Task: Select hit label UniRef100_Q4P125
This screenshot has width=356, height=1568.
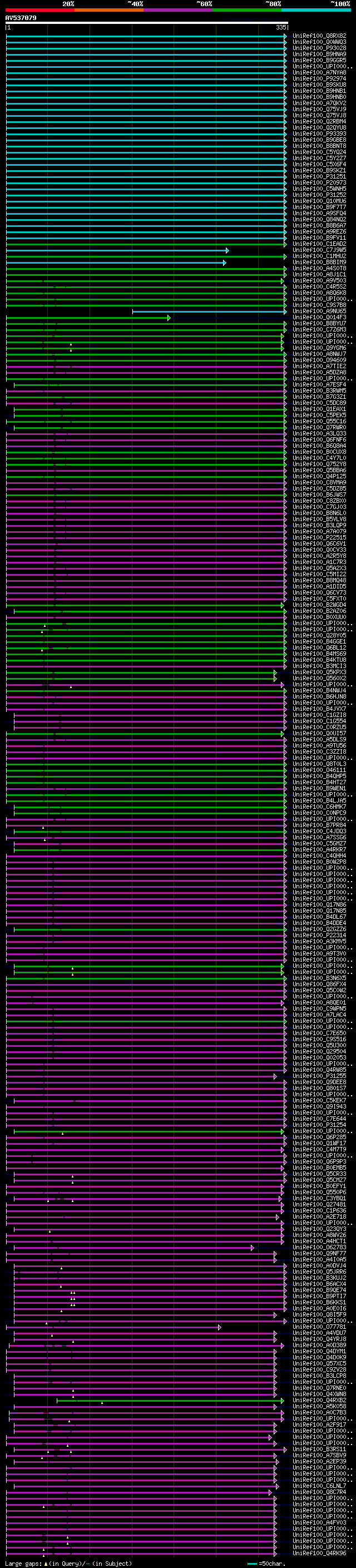Action: (319, 476)
